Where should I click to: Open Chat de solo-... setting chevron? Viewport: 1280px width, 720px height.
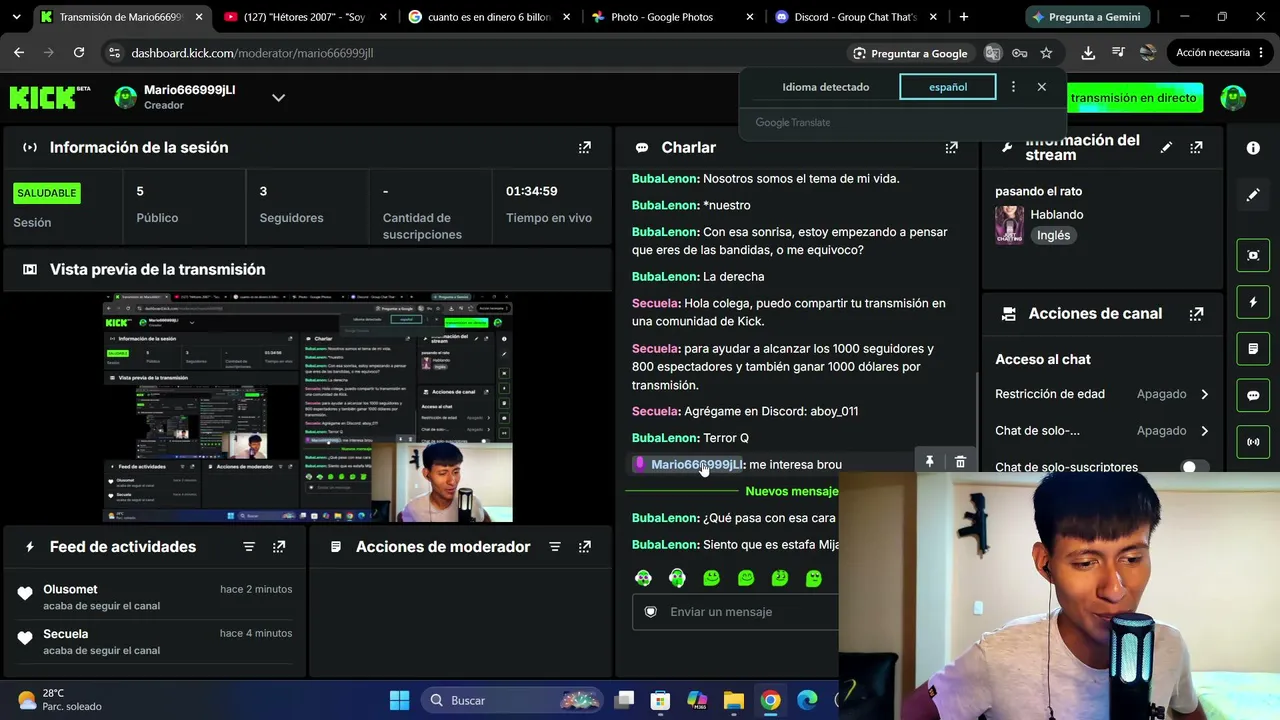1204,431
